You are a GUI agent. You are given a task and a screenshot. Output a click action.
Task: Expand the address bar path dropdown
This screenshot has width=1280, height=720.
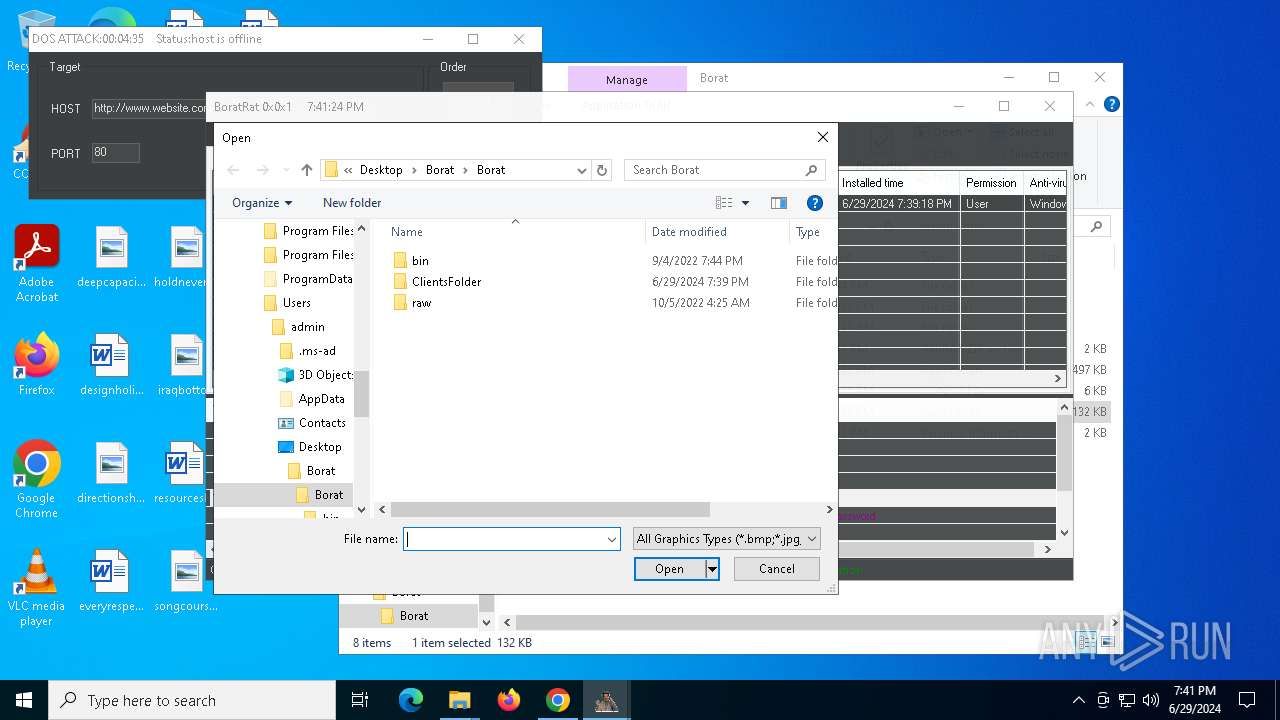(581, 170)
